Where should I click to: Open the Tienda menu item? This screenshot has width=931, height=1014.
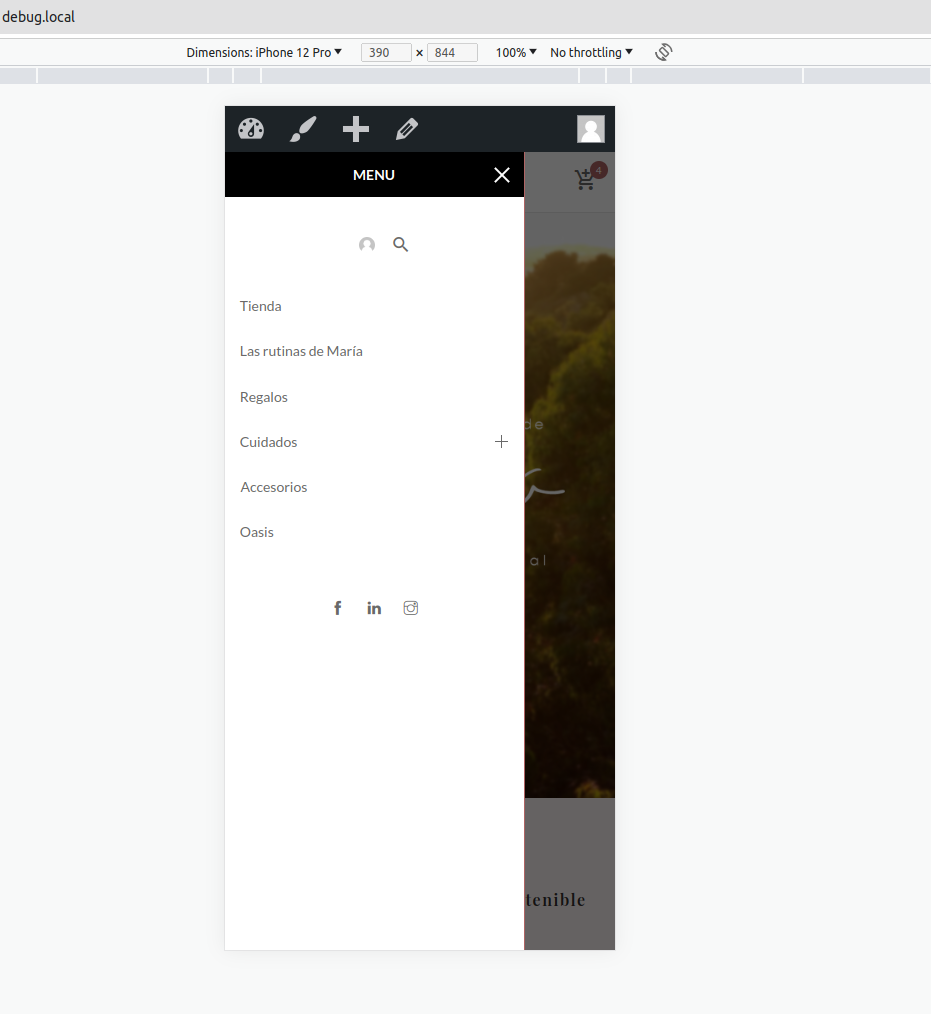pos(261,306)
